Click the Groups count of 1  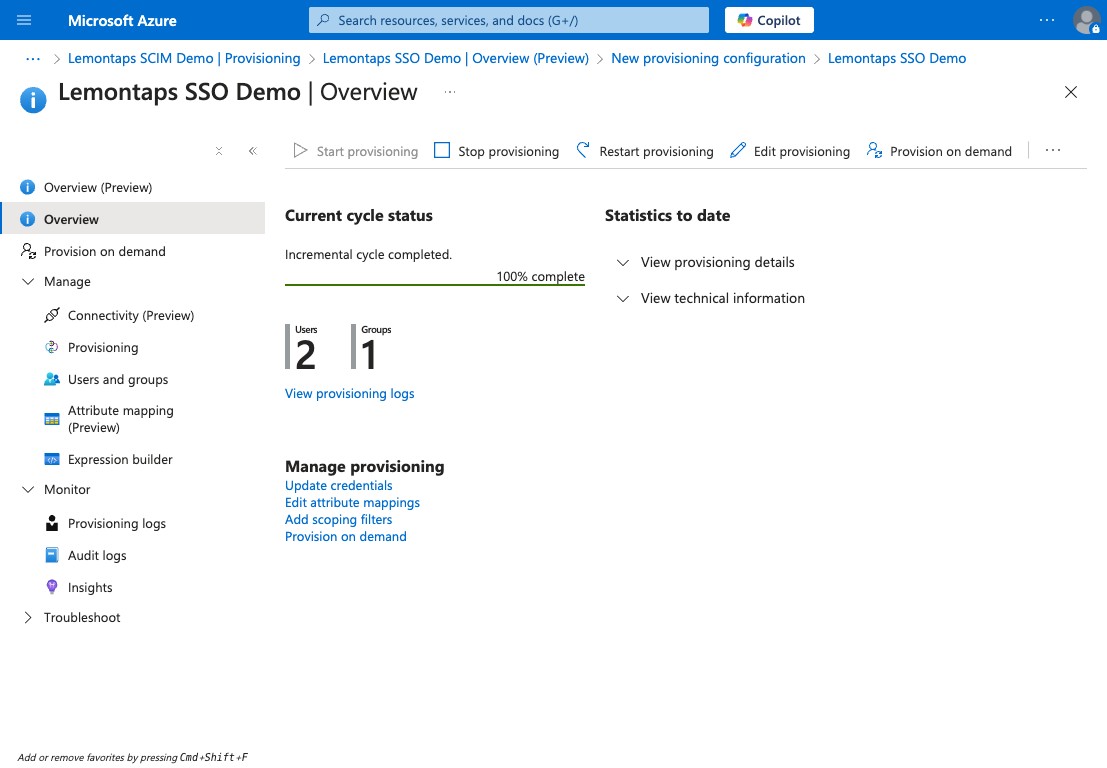point(369,354)
